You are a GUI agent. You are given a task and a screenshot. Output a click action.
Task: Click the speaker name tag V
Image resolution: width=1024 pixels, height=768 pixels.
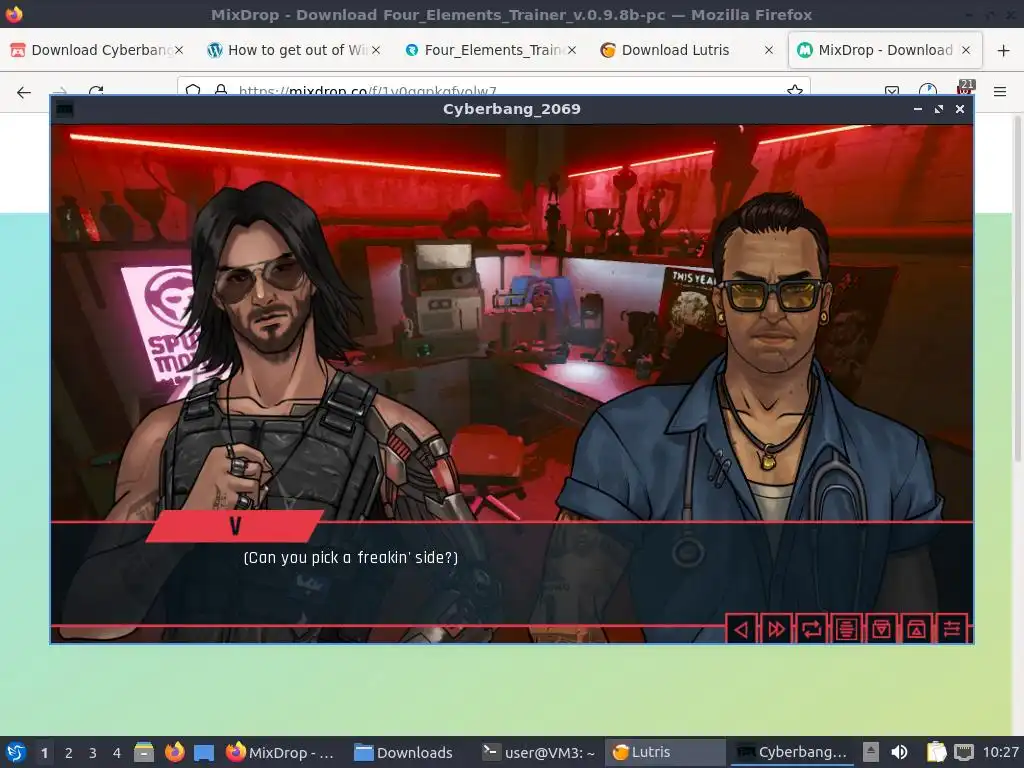[235, 526]
